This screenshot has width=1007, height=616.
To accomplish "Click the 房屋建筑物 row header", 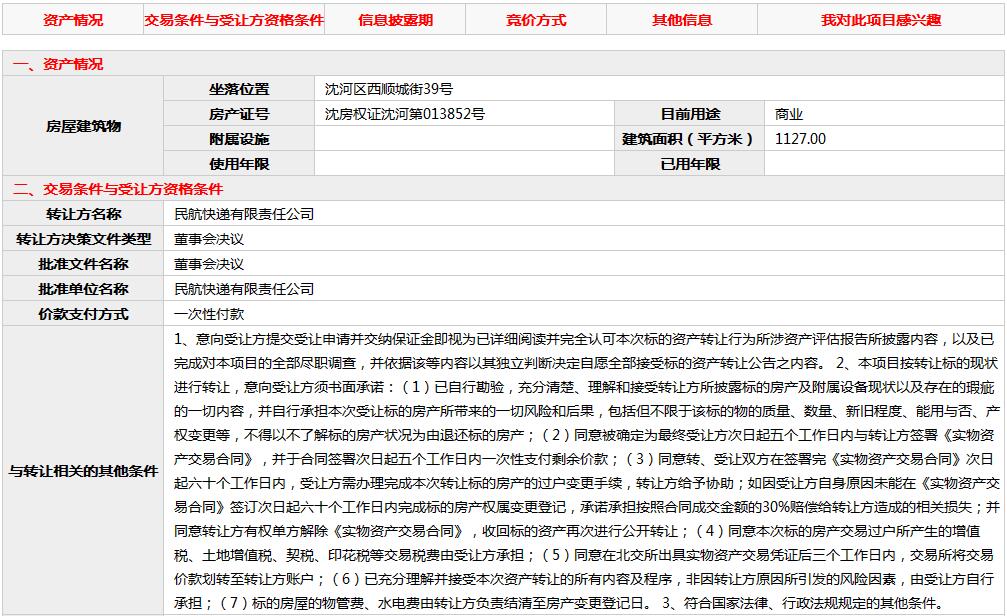I will tap(84, 126).
